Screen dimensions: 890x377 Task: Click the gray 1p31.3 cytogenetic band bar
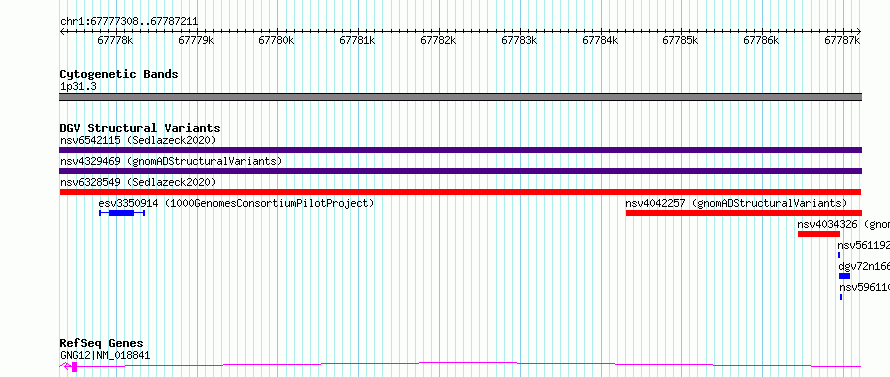point(460,97)
